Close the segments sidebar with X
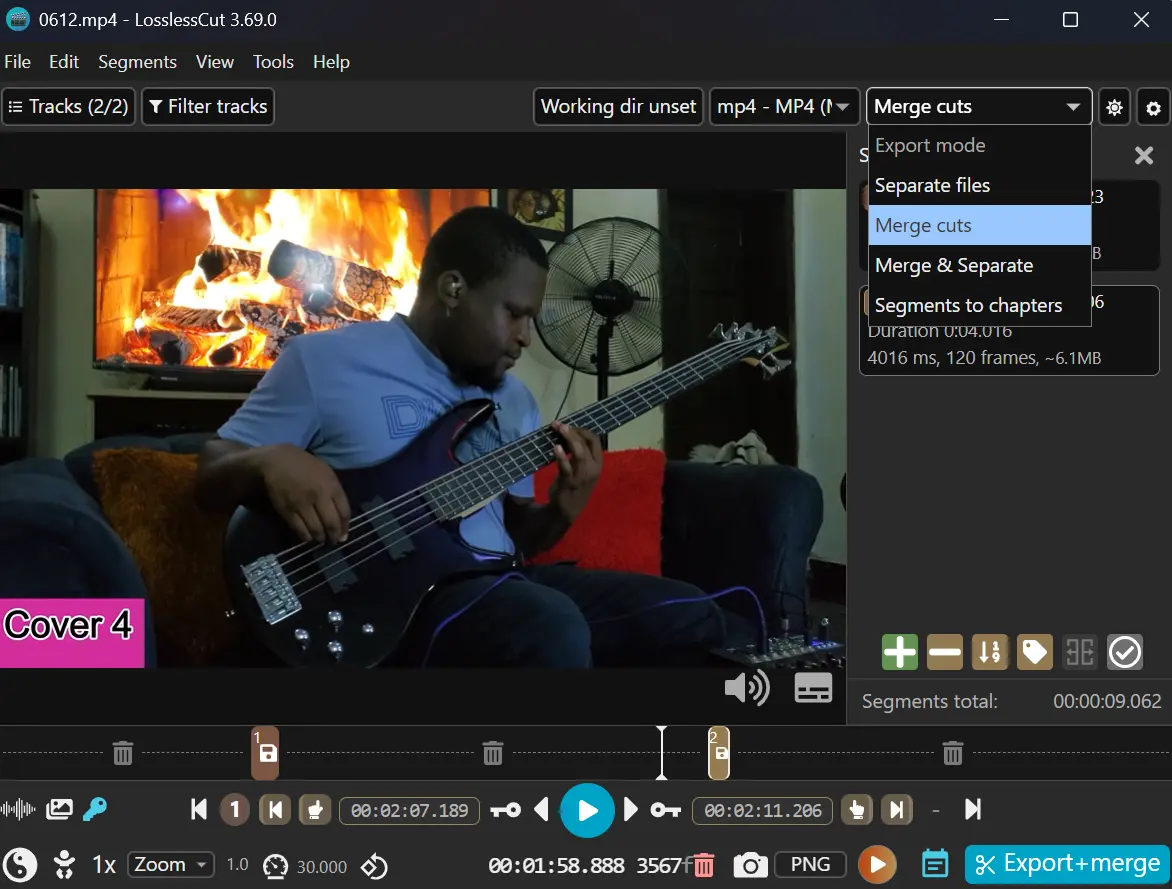This screenshot has width=1172, height=889. click(x=1144, y=156)
